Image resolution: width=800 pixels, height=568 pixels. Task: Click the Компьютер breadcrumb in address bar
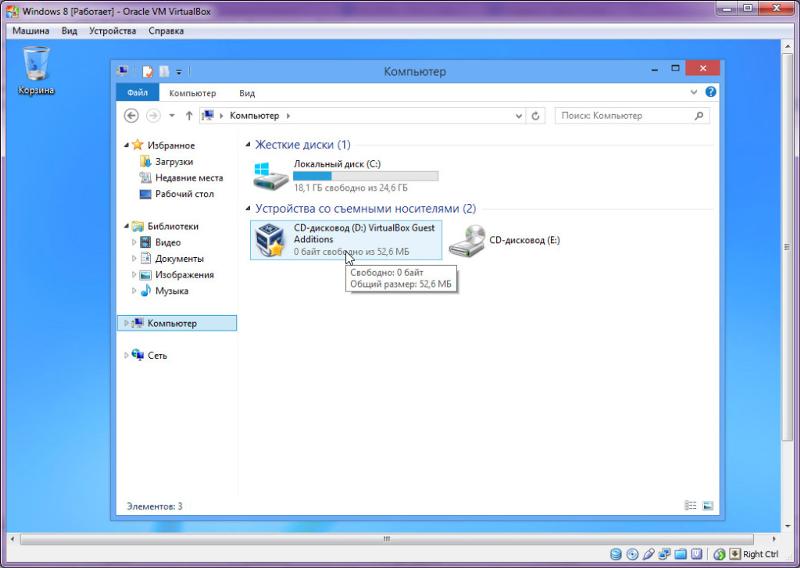tap(254, 116)
